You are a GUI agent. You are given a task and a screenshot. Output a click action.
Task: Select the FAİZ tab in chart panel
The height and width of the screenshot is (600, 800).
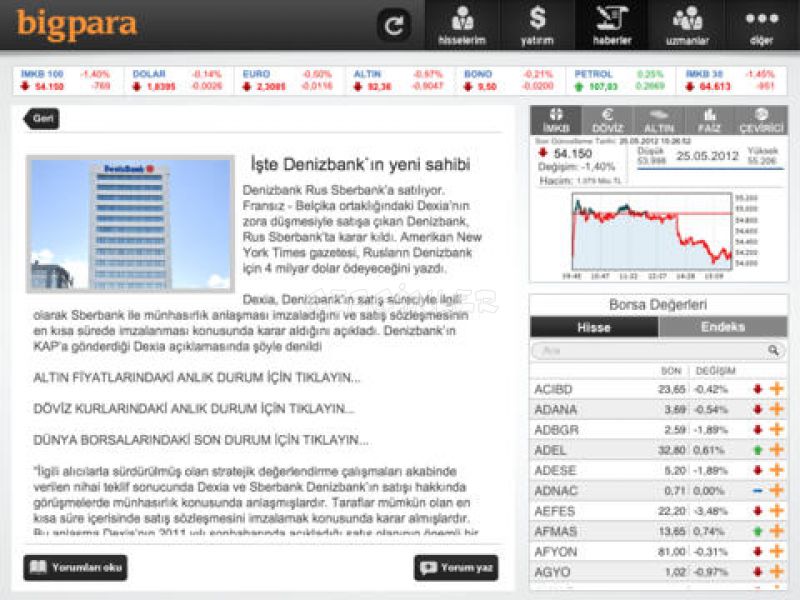(x=709, y=120)
